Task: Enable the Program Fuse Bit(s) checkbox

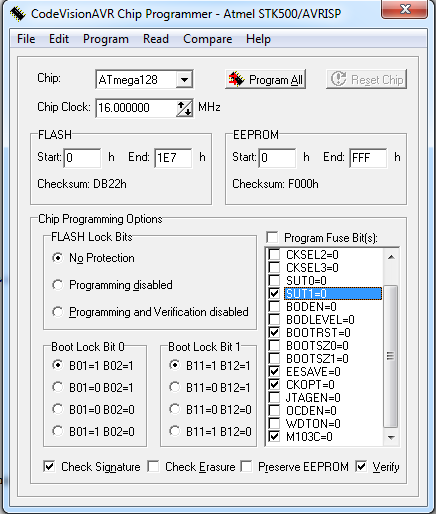Action: tap(273, 238)
